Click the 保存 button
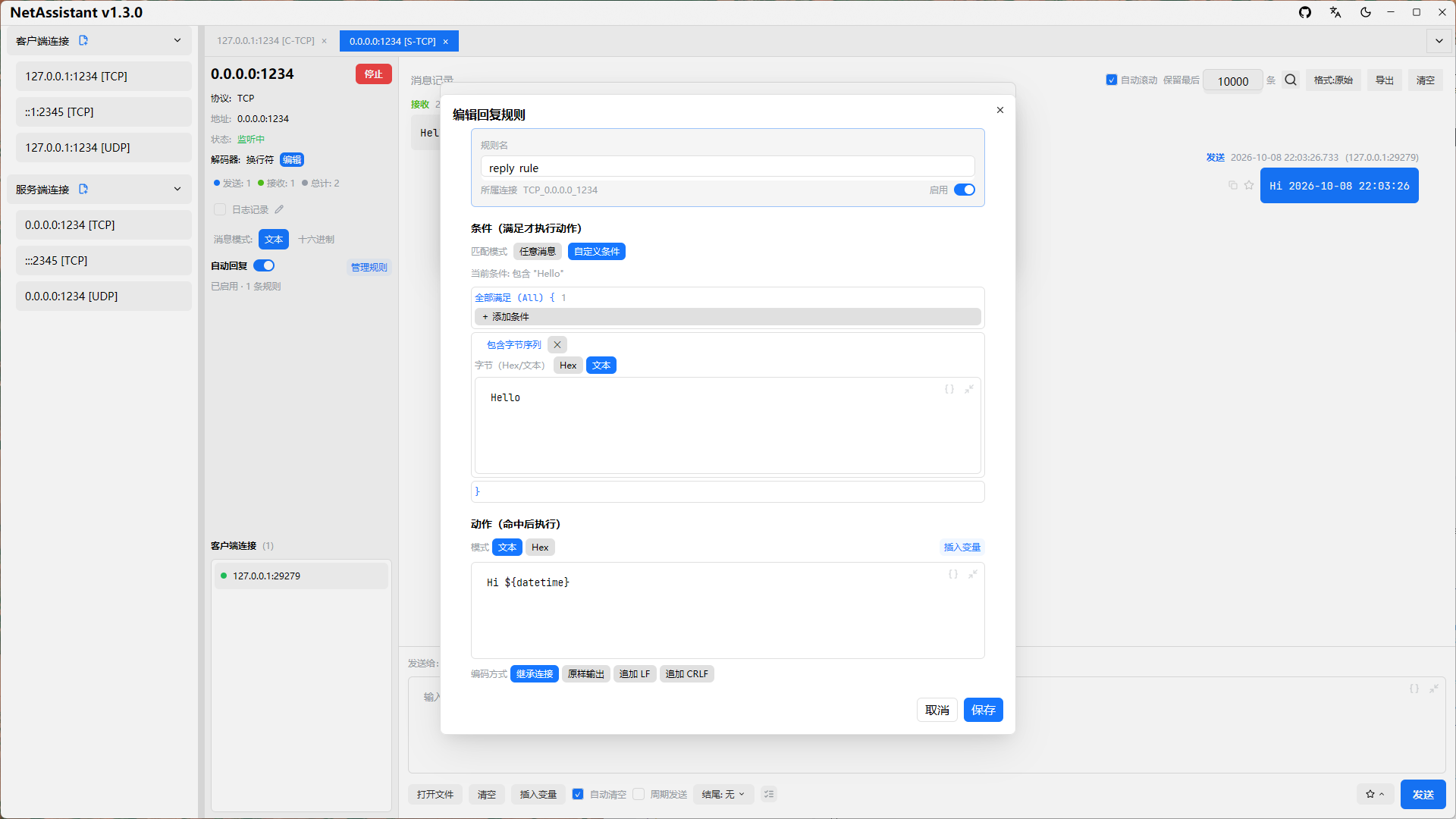This screenshot has width=1456, height=819. 984,710
